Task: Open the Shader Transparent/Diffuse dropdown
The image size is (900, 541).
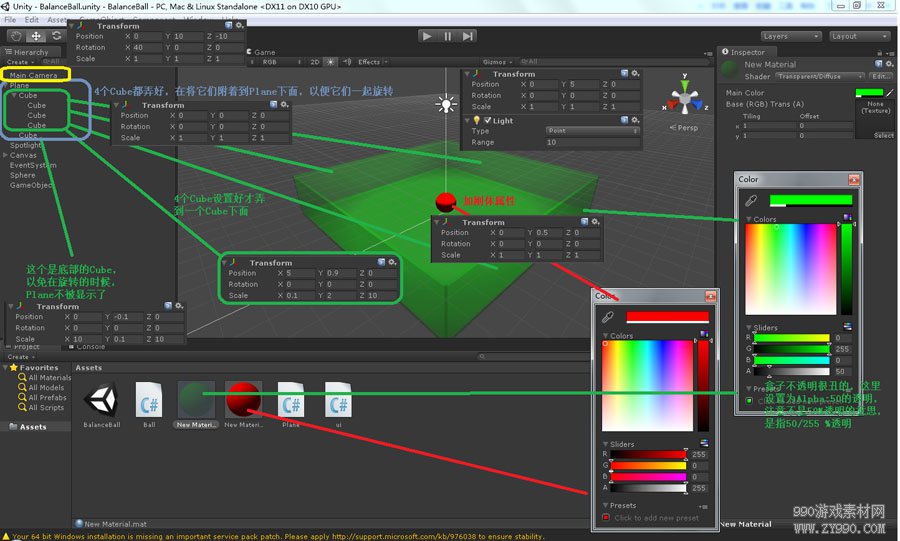Action: pyautogui.click(x=820, y=76)
